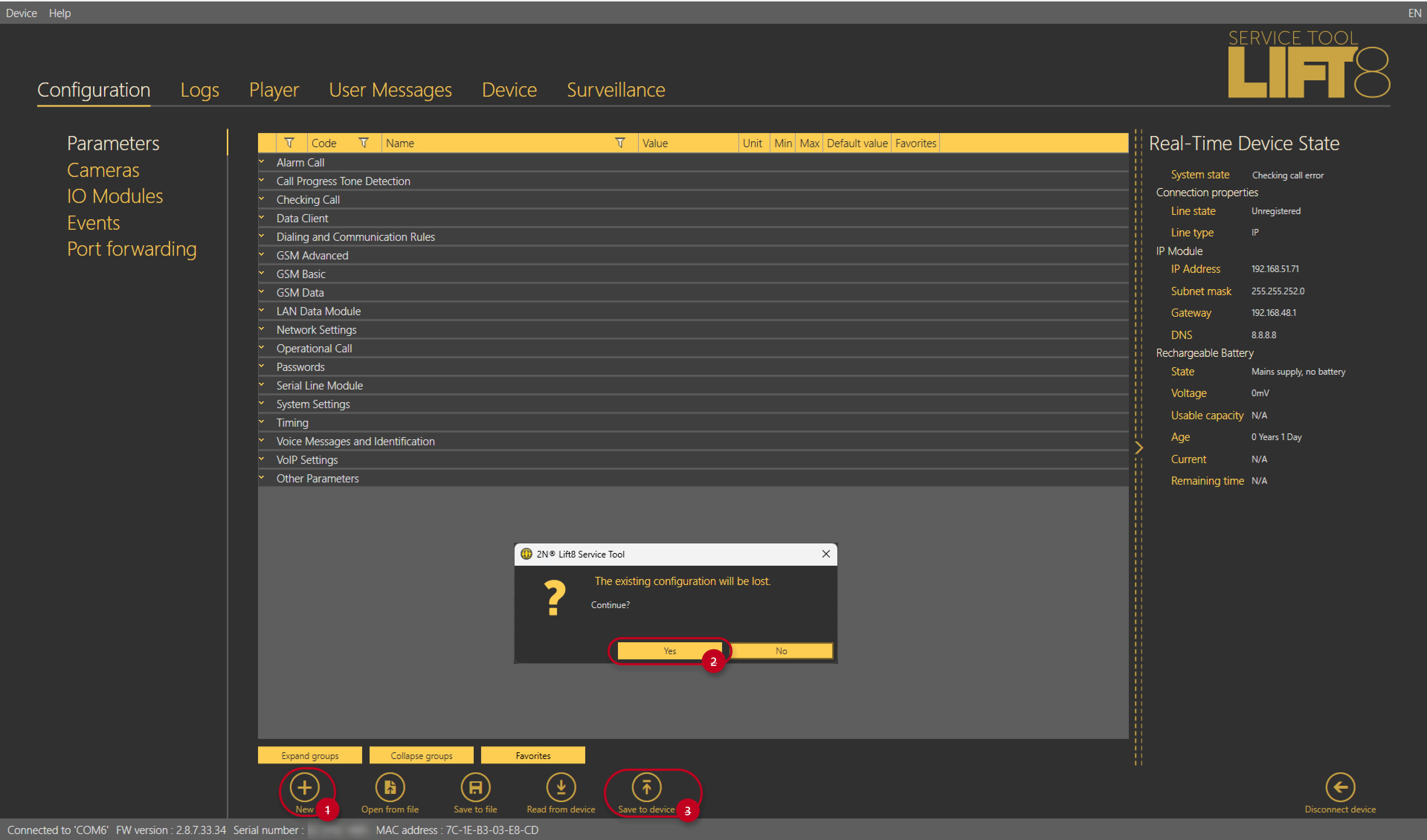Click the Min column header
1427x840 pixels.
pos(783,143)
